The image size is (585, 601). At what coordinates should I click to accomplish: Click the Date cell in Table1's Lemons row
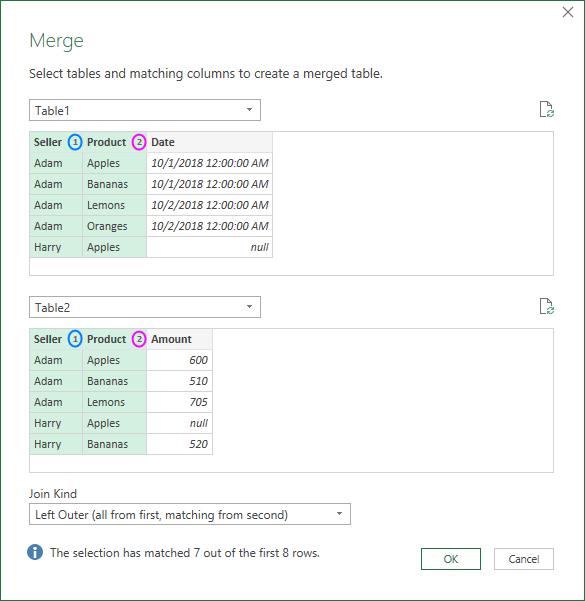click(x=209, y=205)
